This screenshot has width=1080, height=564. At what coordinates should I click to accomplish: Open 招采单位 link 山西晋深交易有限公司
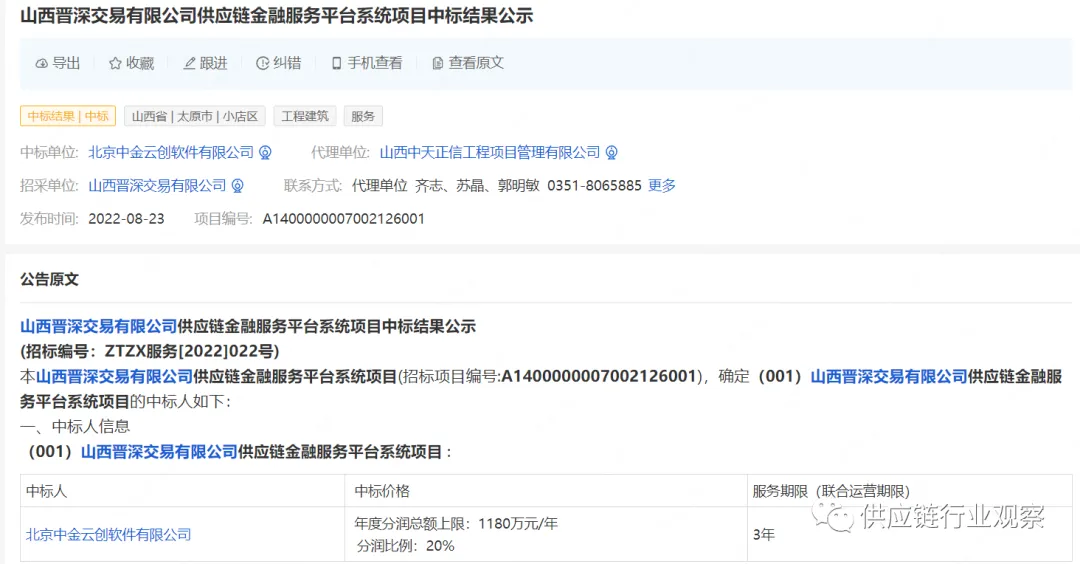pyautogui.click(x=157, y=186)
